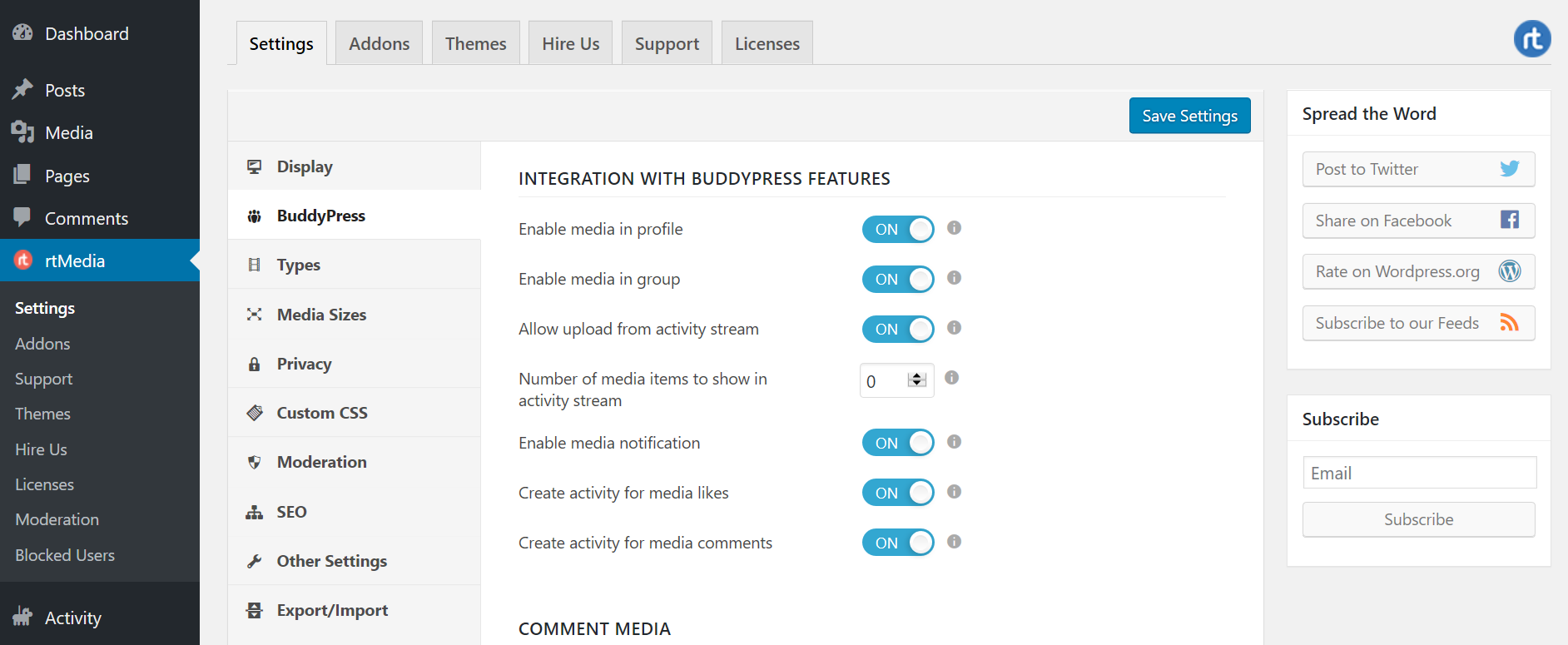Click the Pages icon in sidebar
Image resolution: width=1568 pixels, height=645 pixels.
coord(22,175)
